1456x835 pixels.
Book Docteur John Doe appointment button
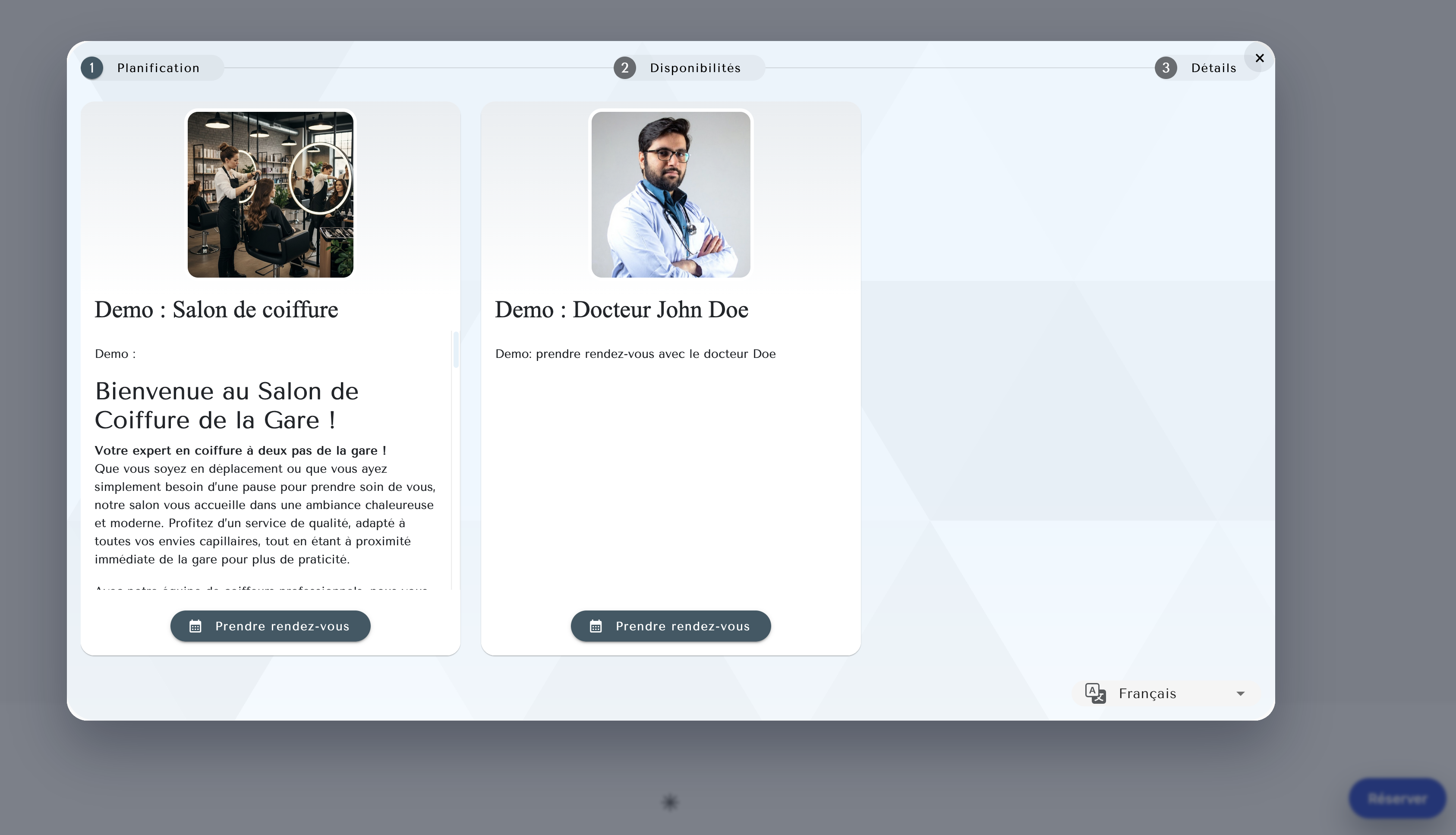[x=682, y=626]
